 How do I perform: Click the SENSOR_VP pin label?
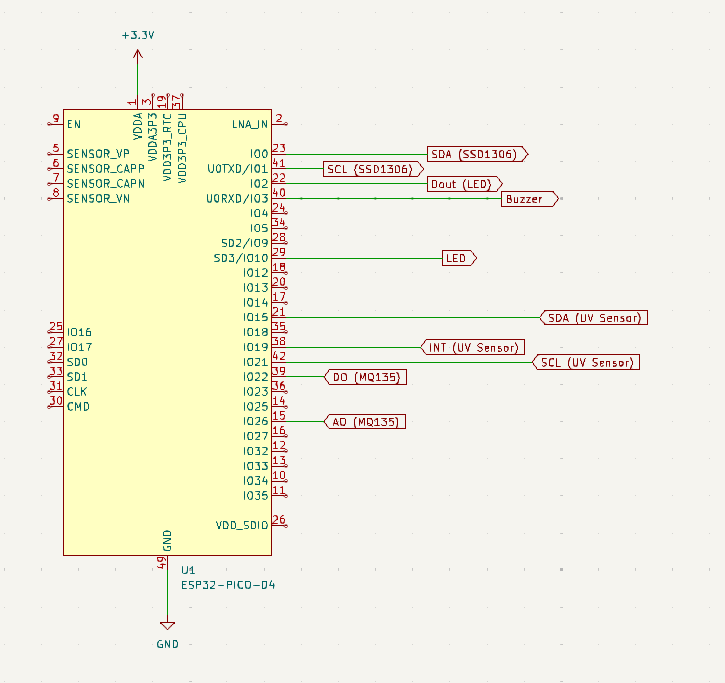(x=98, y=154)
